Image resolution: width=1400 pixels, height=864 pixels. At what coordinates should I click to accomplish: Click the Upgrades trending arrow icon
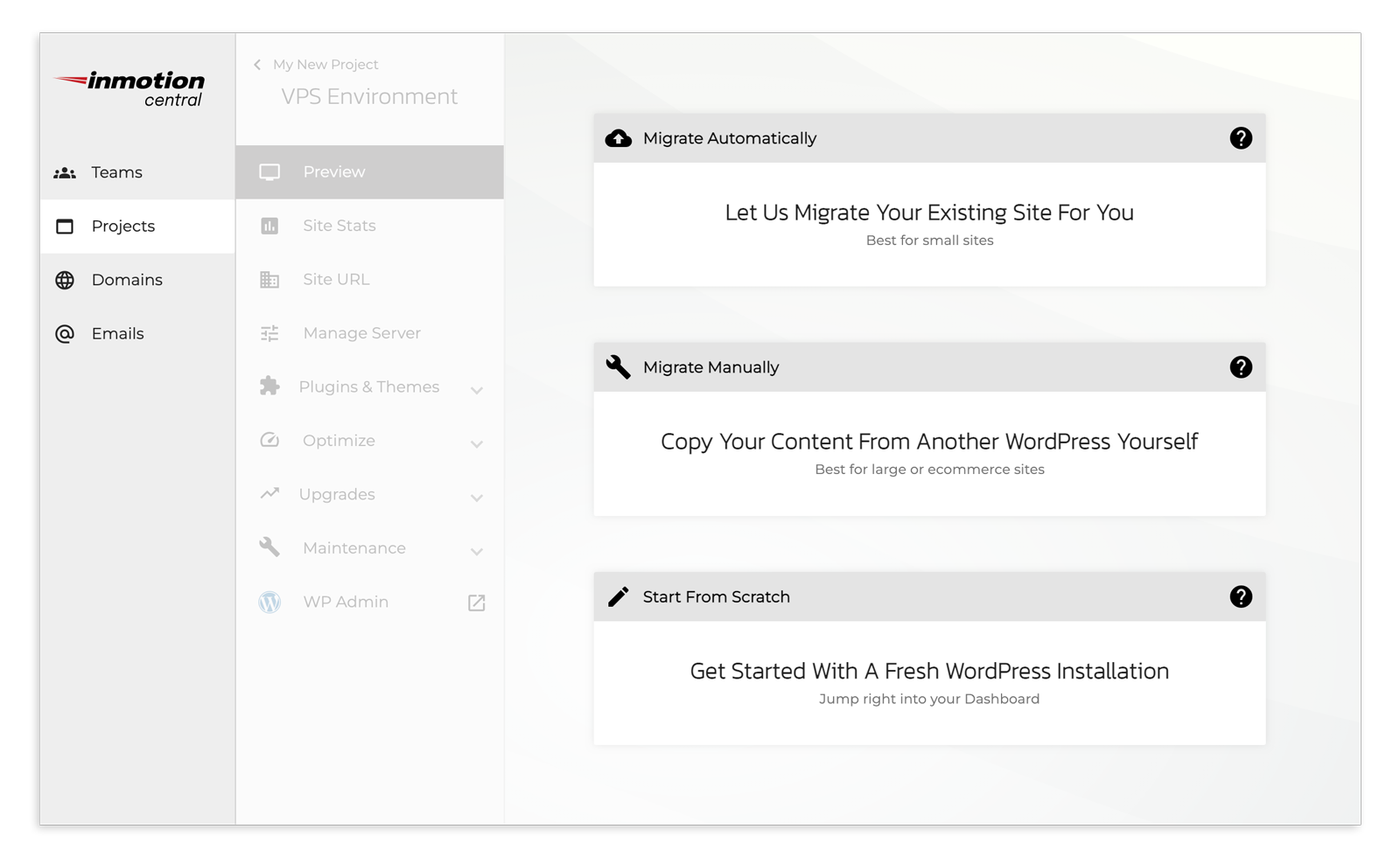point(269,493)
